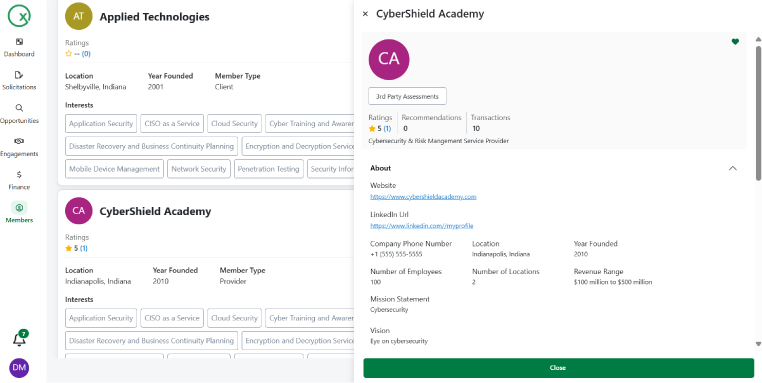The height and width of the screenshot is (383, 762).
Task: Select Applied Technologies Network Security tag
Action: [x=199, y=169]
